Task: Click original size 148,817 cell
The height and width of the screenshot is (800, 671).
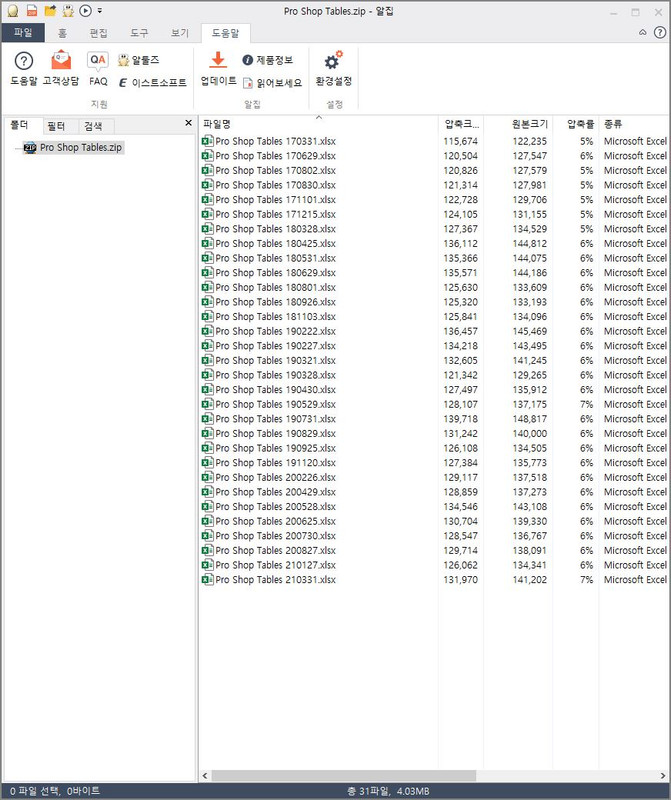Action: pos(530,419)
